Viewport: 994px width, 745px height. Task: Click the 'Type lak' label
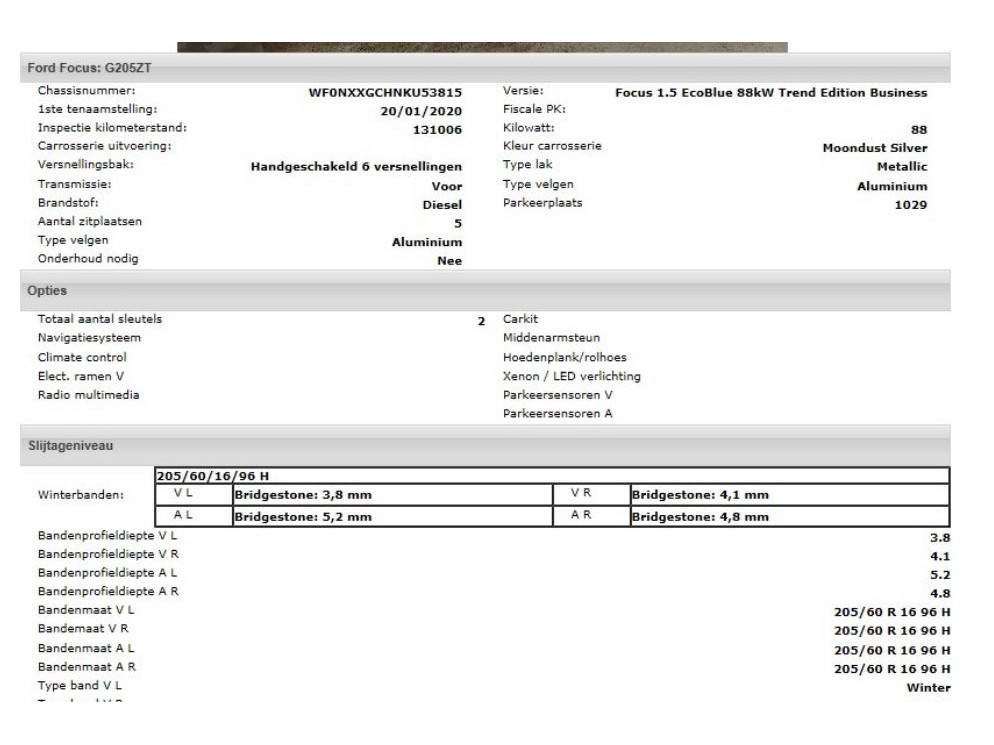[527, 164]
